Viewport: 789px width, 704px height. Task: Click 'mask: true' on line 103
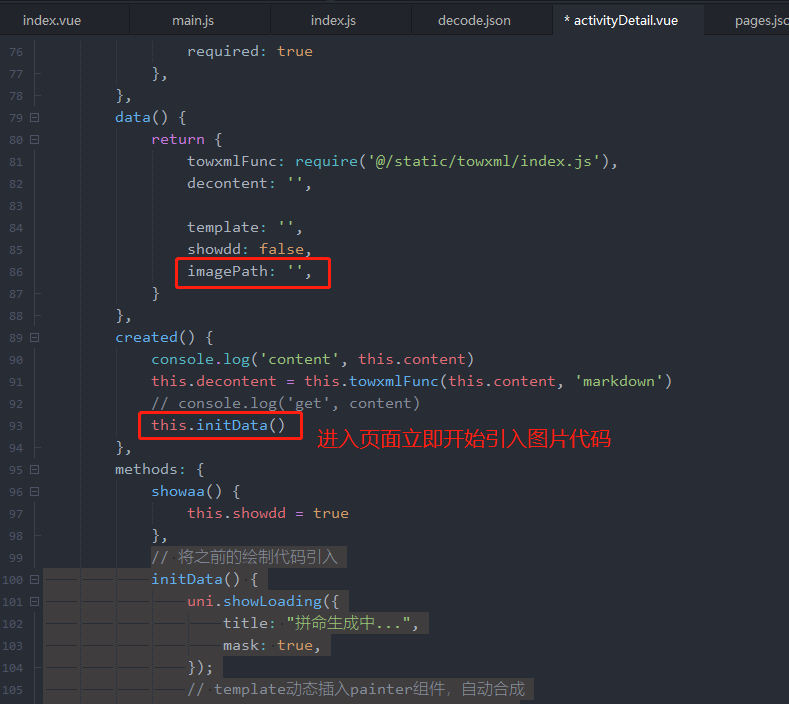tap(267, 645)
